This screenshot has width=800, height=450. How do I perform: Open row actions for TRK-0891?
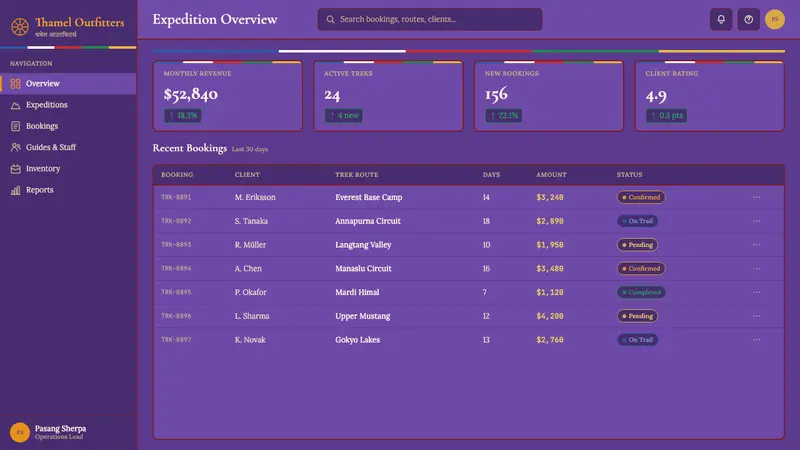757,197
